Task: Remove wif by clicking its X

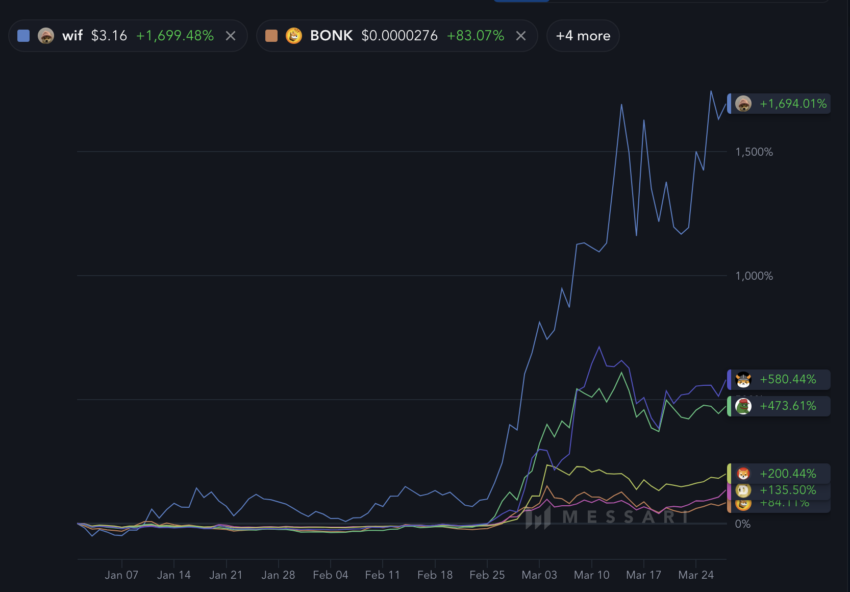Action: (x=229, y=35)
